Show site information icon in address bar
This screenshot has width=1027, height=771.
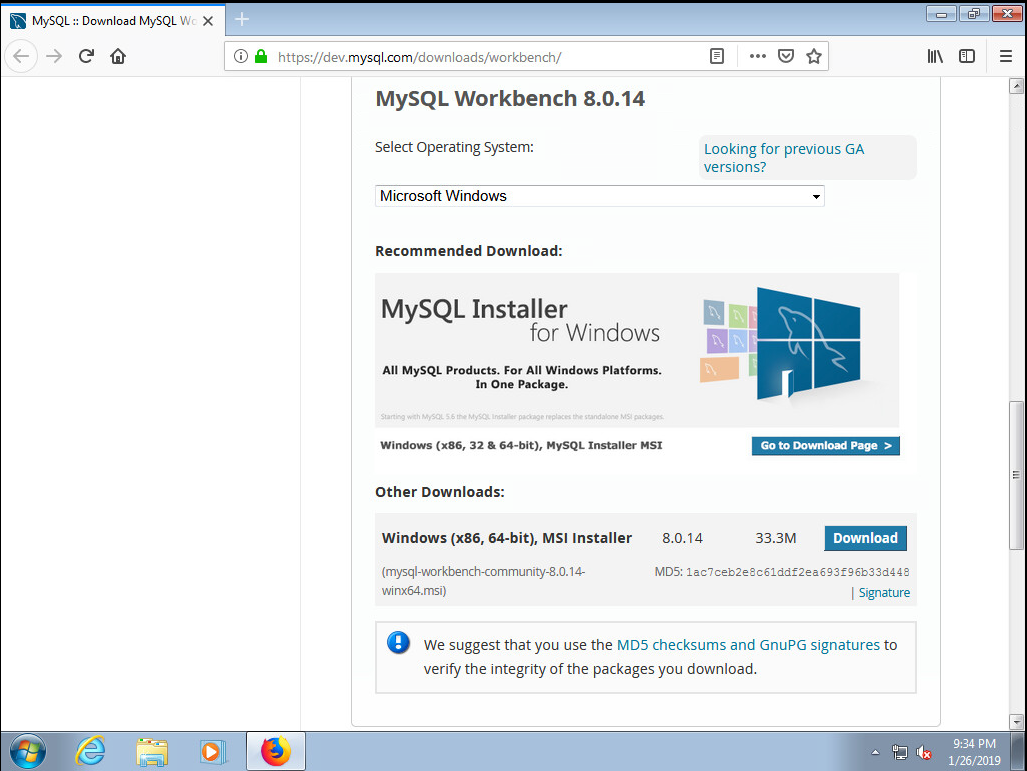[241, 56]
